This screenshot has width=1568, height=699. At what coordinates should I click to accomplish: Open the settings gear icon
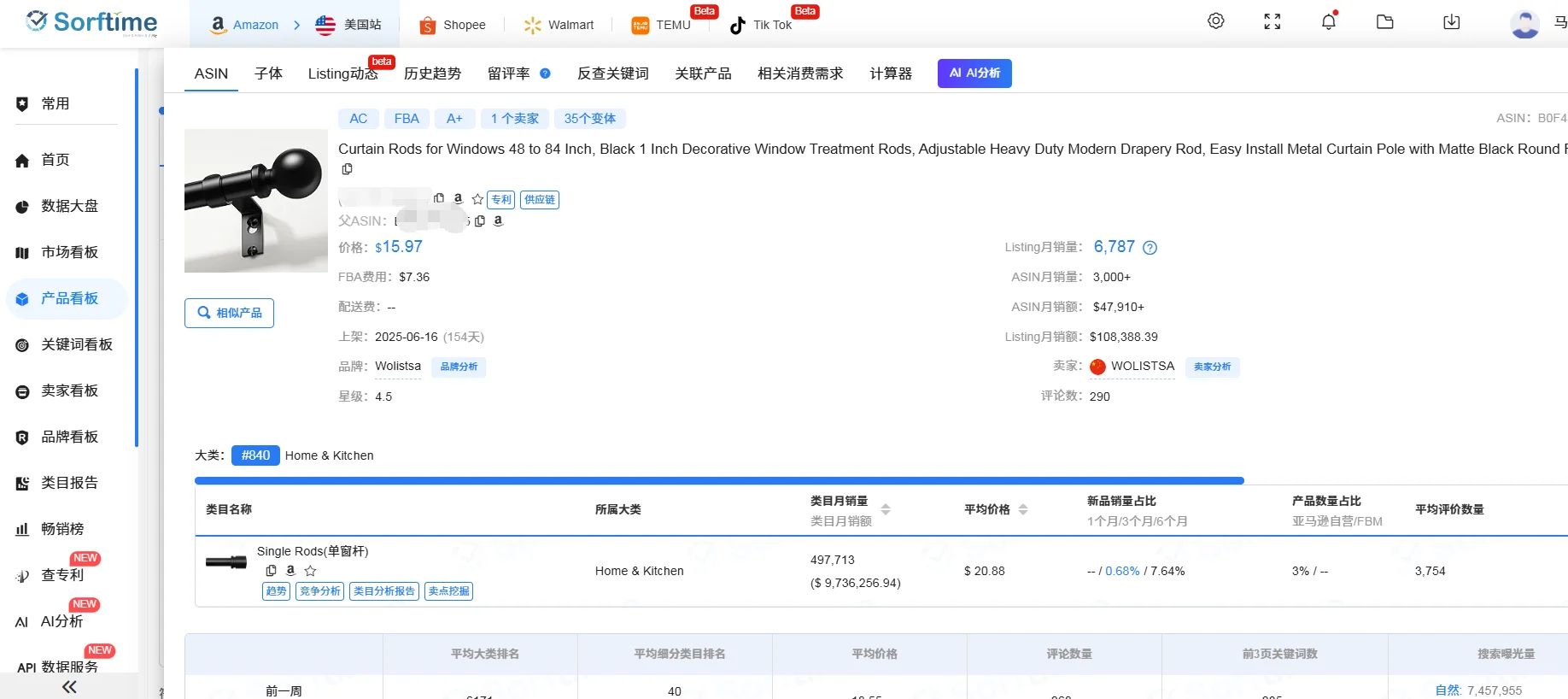pyautogui.click(x=1216, y=21)
